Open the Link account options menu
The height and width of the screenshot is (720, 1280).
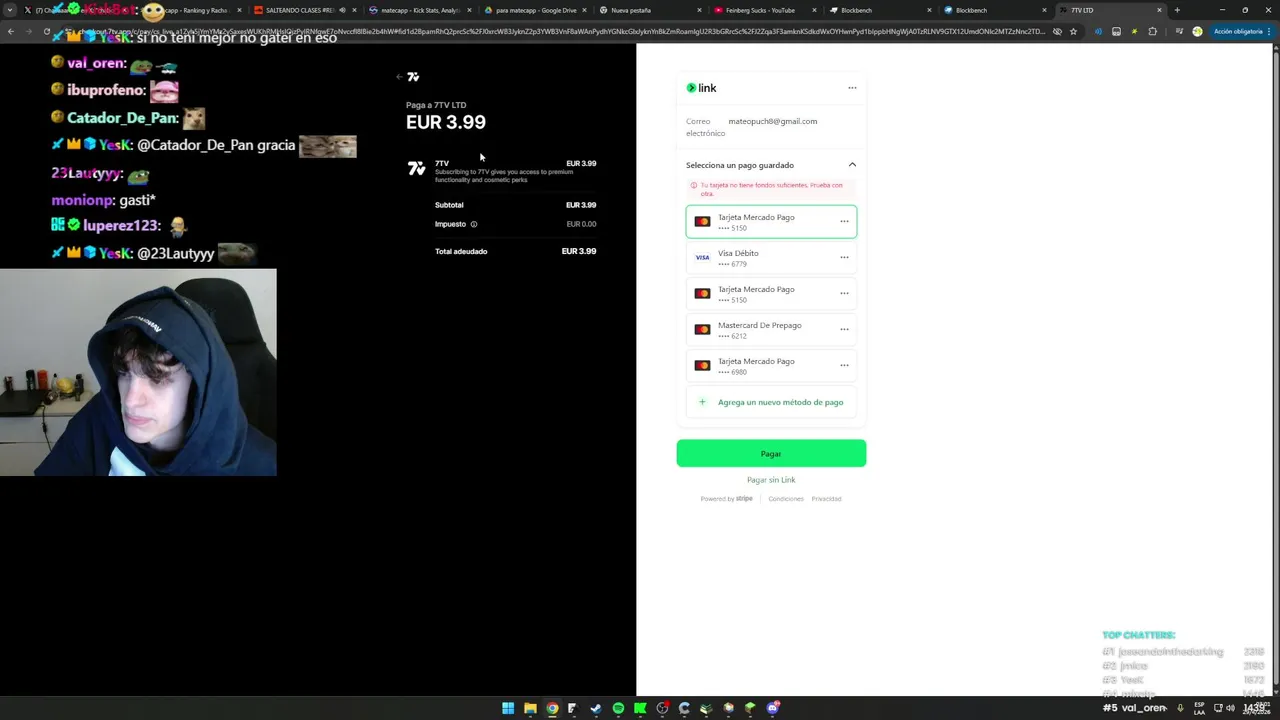(852, 88)
